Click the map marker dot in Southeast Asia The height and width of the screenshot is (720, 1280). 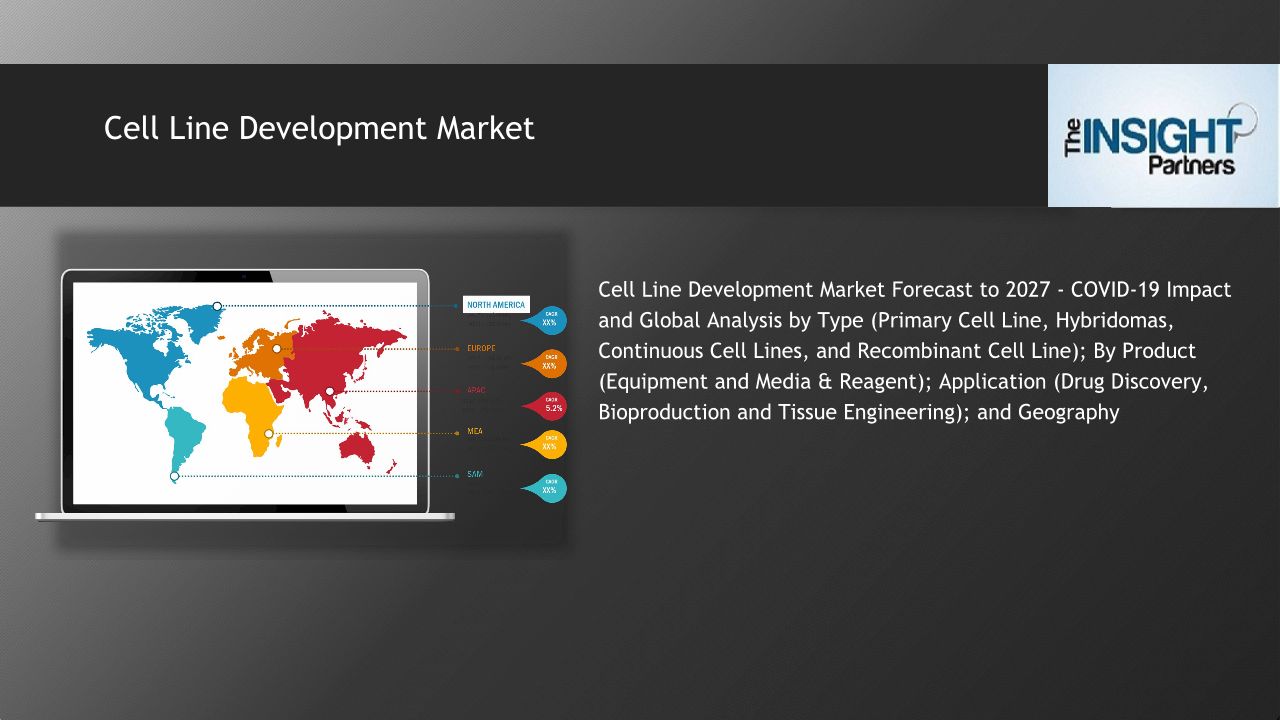[329, 391]
